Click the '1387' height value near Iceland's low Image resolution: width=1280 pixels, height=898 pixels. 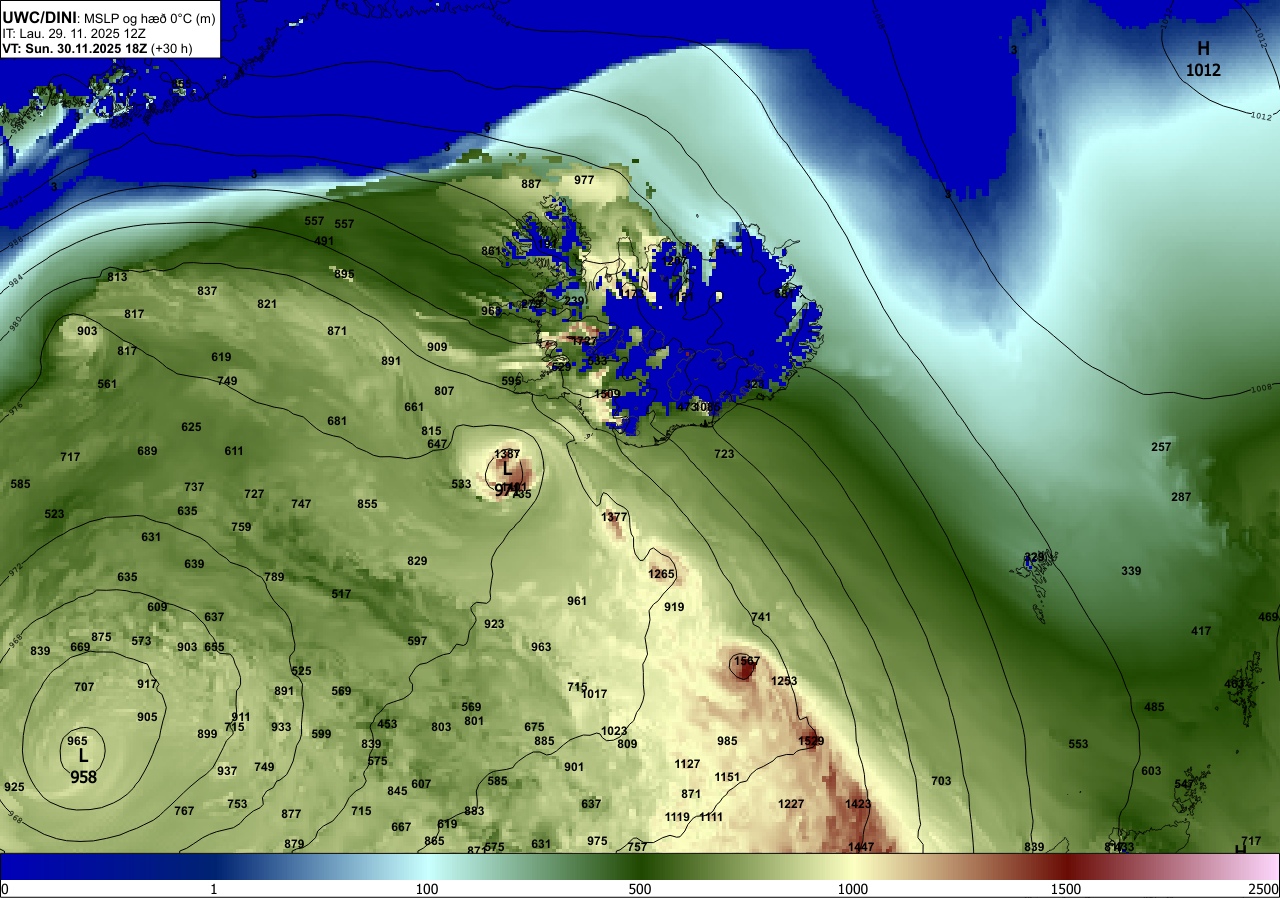507,454
